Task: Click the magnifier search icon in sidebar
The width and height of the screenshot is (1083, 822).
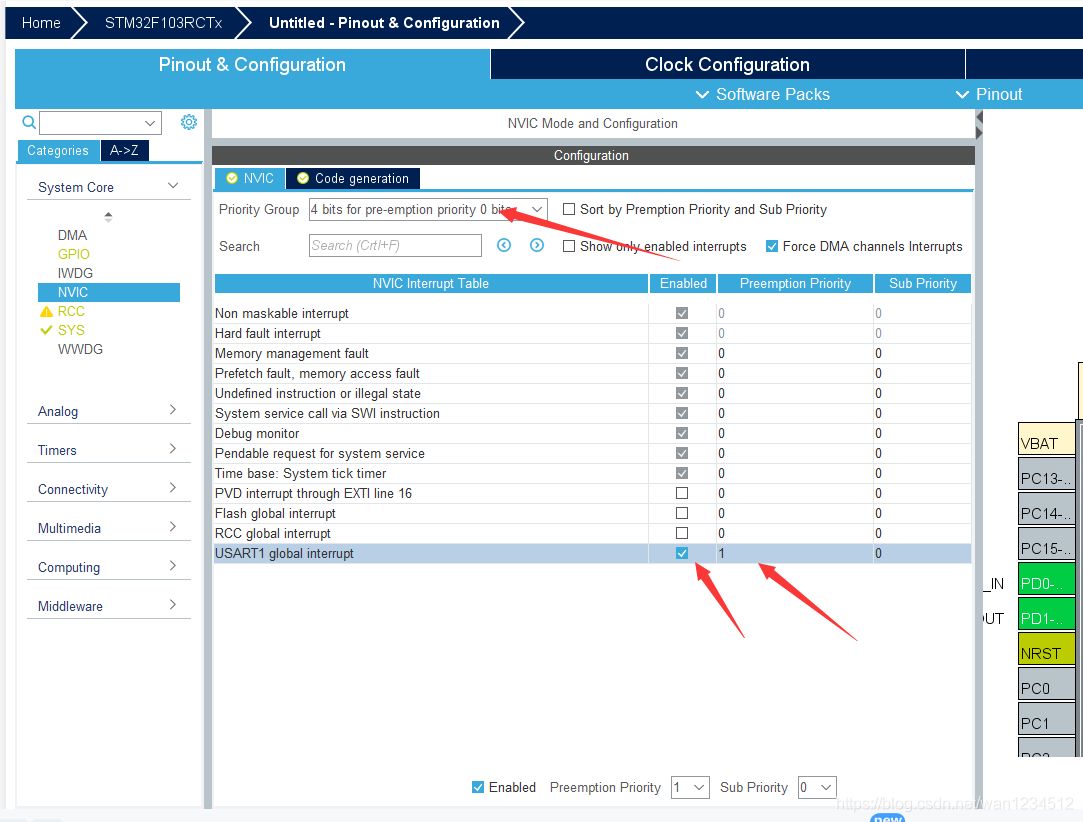Action: (x=29, y=122)
